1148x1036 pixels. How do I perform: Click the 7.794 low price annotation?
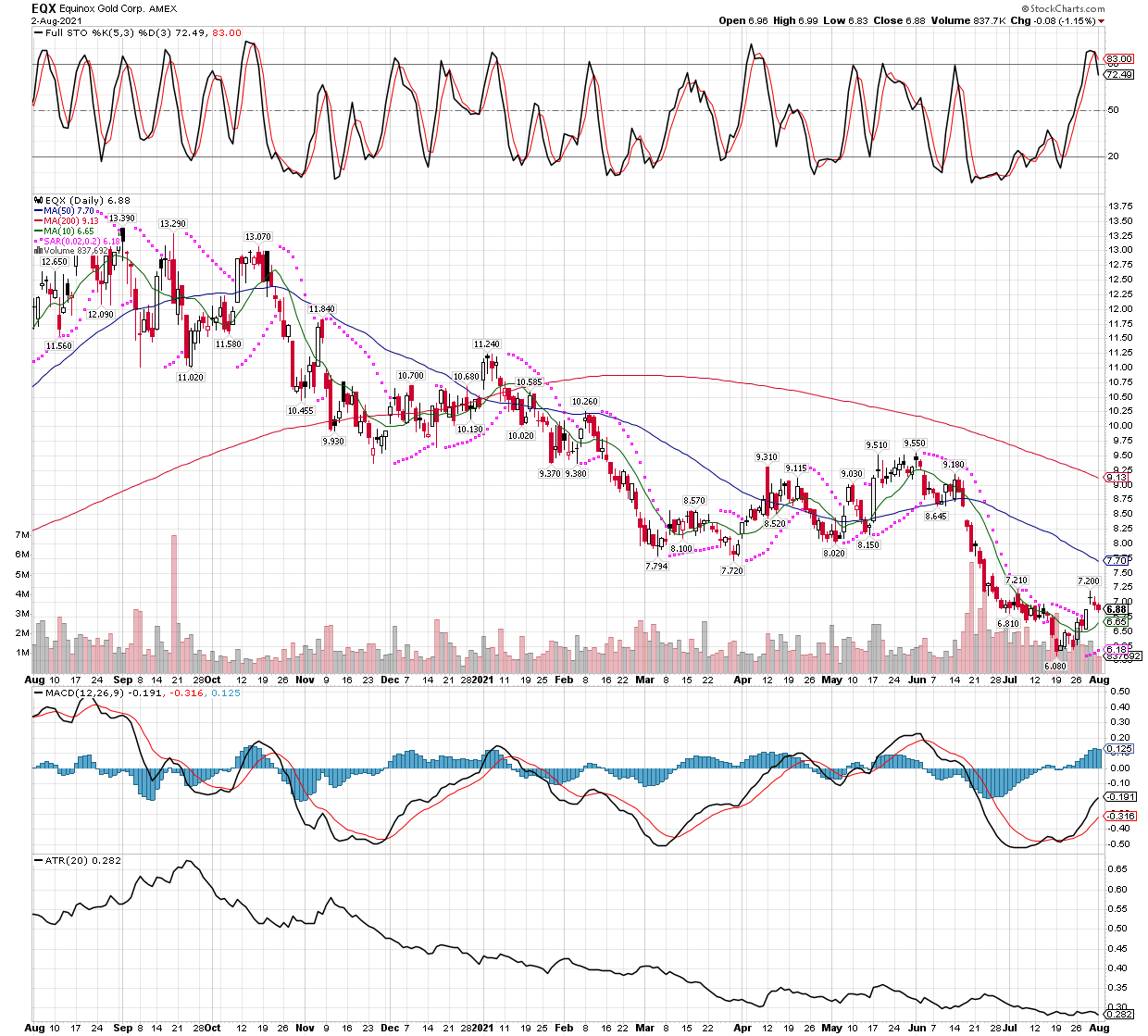[x=656, y=566]
